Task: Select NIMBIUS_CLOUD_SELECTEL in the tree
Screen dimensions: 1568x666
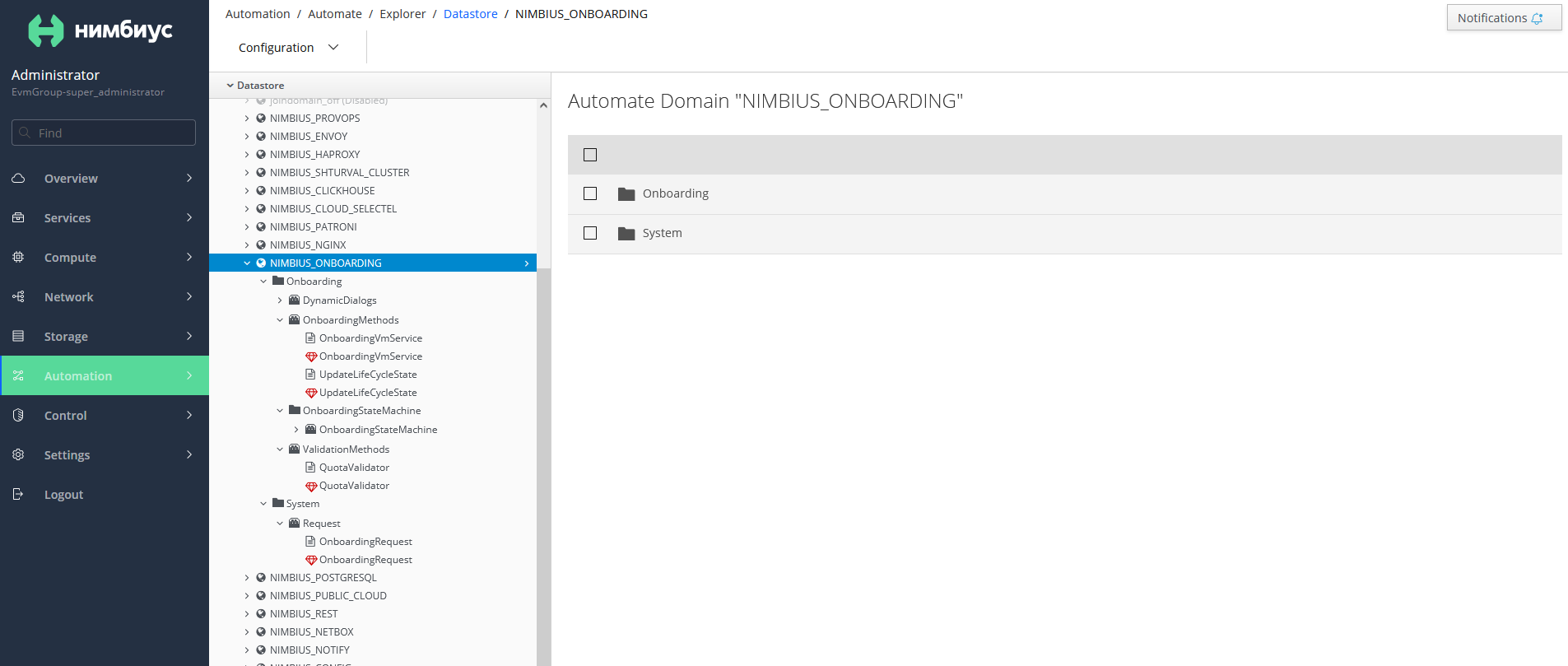Action: pos(333,208)
